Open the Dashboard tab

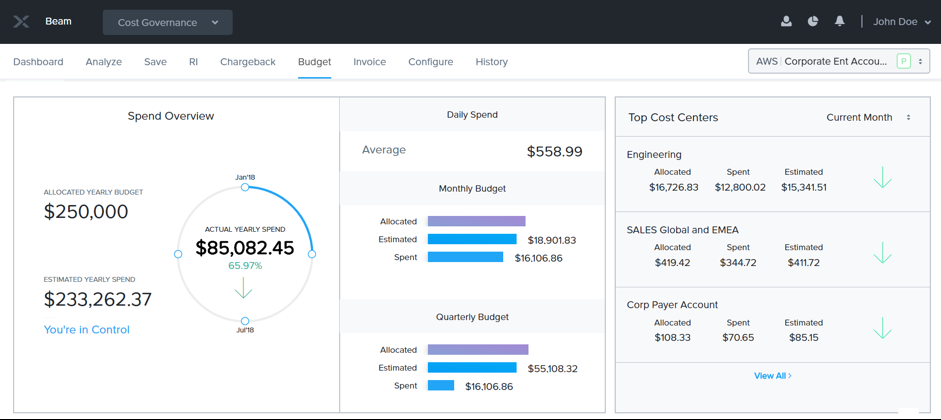point(38,62)
